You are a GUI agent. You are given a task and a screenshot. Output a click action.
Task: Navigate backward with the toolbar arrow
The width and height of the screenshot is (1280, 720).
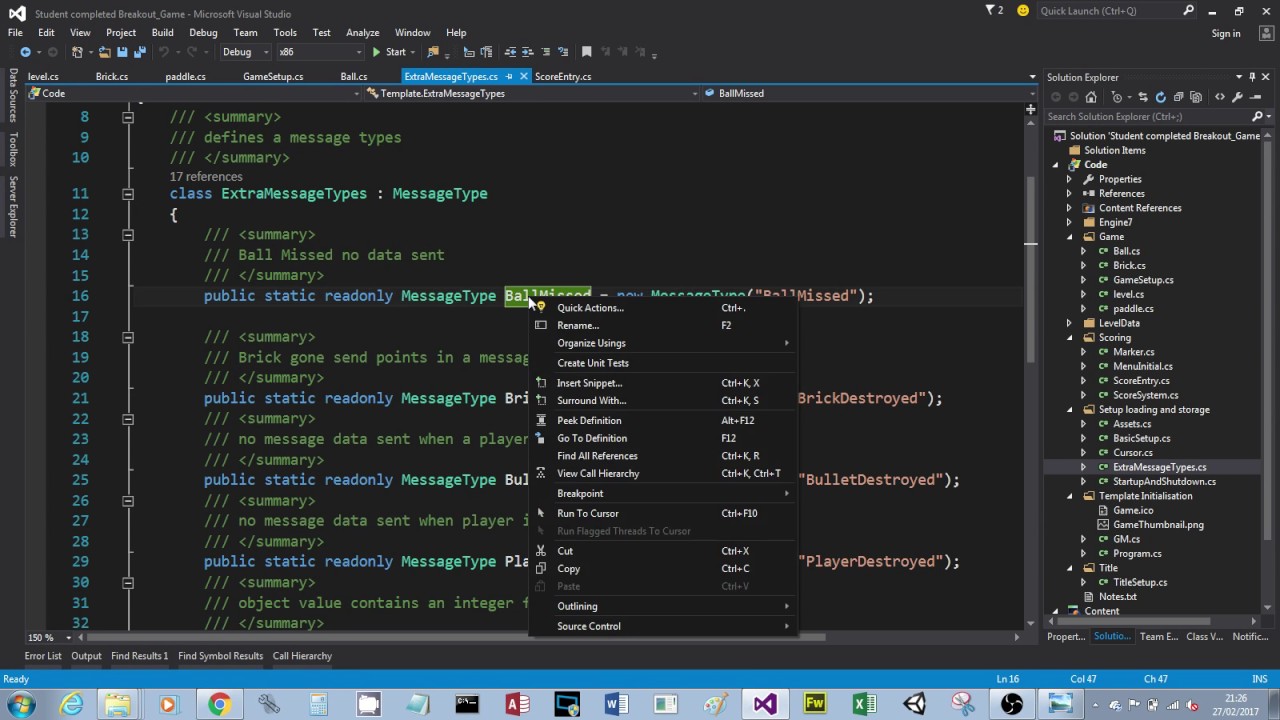click(25, 52)
